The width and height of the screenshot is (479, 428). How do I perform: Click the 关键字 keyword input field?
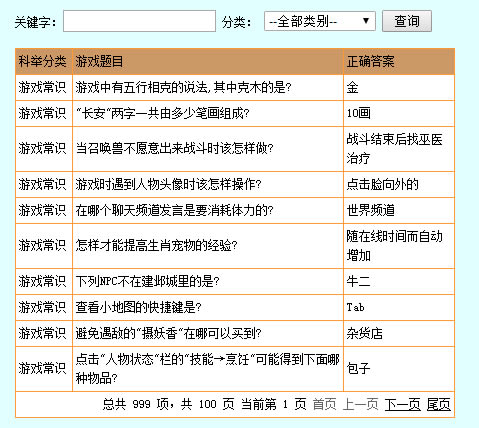point(139,21)
